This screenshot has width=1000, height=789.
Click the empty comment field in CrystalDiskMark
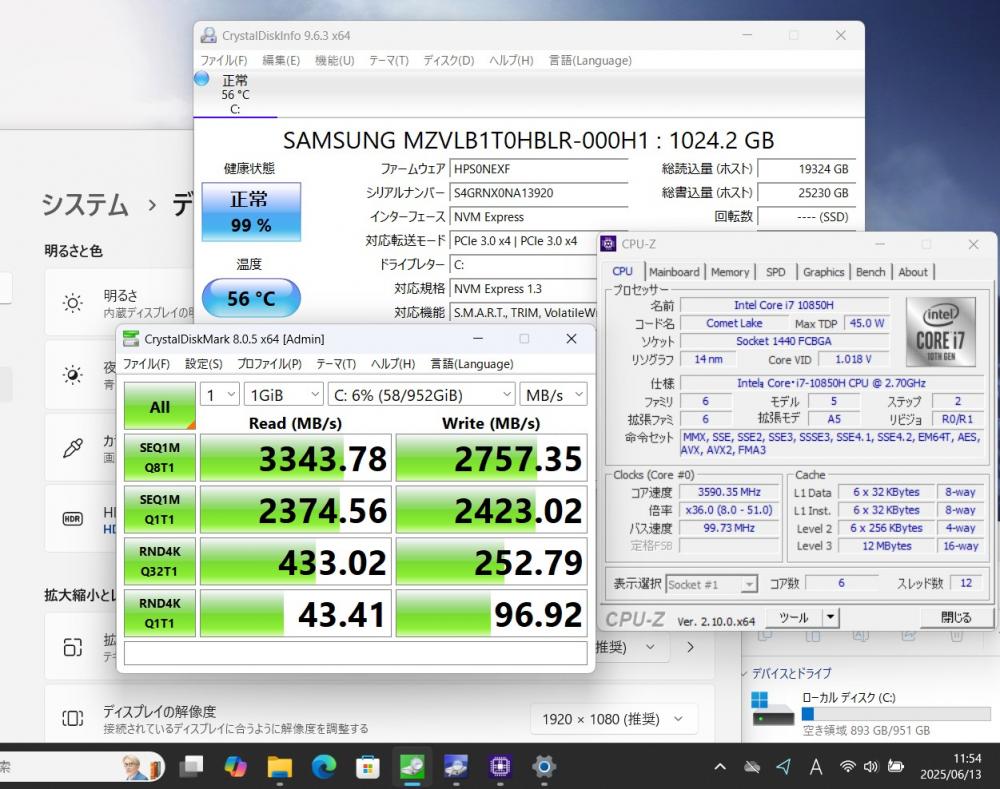click(355, 653)
